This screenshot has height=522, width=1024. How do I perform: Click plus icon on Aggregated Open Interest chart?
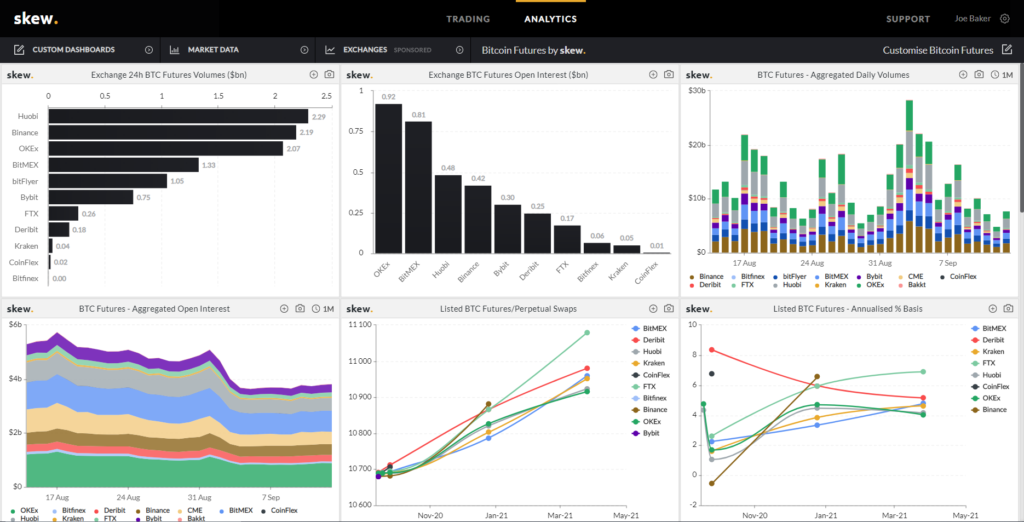pos(284,308)
